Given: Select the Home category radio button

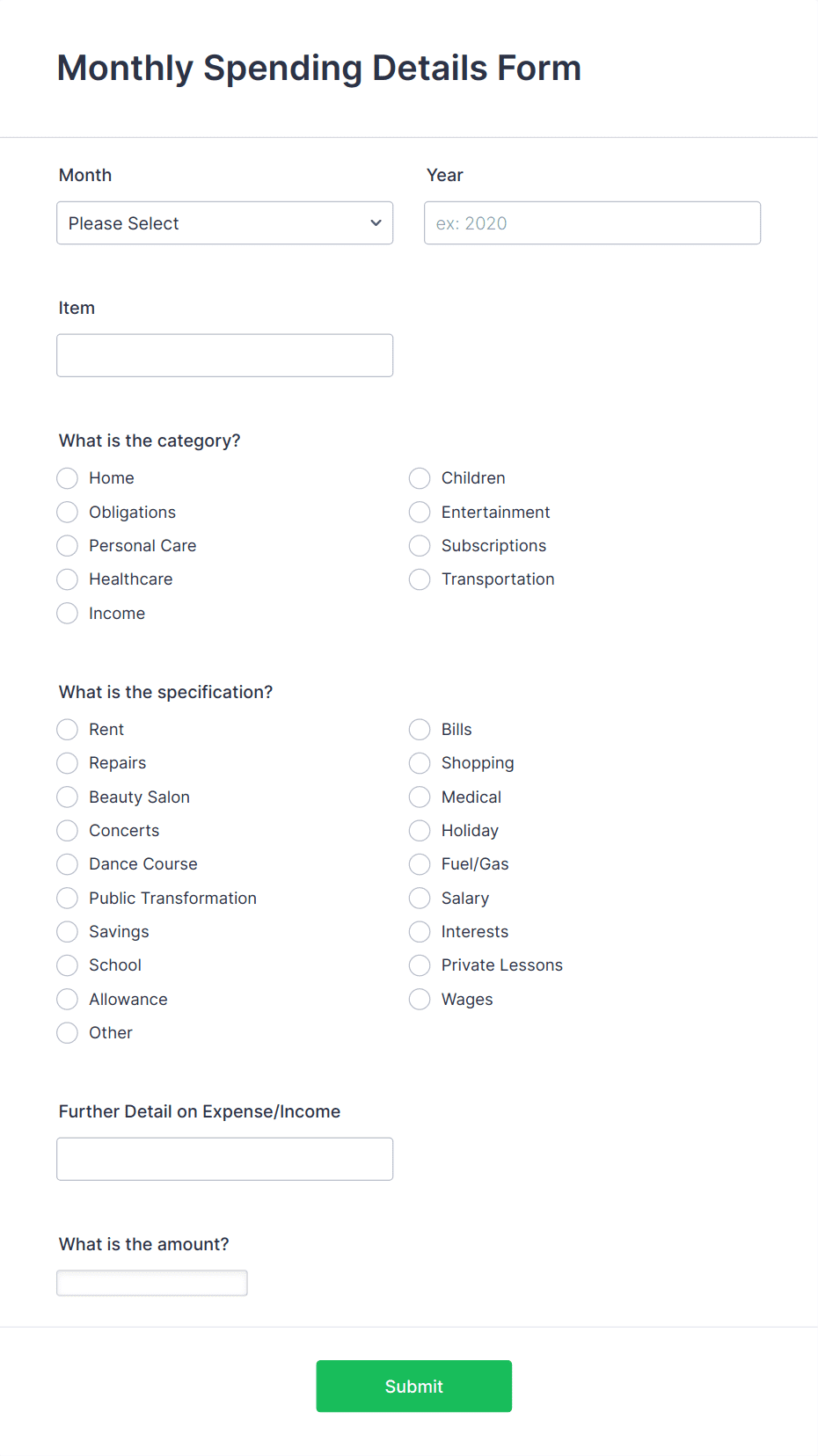Looking at the screenshot, I should pos(67,477).
